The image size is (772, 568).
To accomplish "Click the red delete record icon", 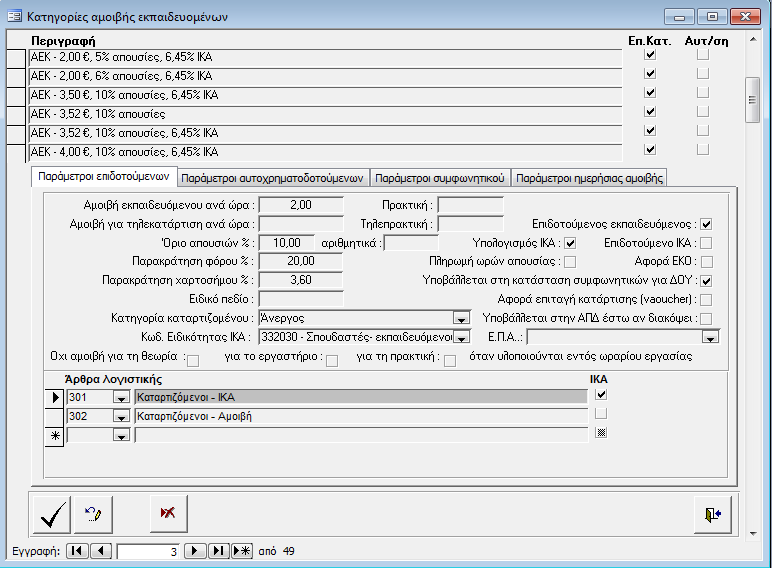I will tap(168, 513).
